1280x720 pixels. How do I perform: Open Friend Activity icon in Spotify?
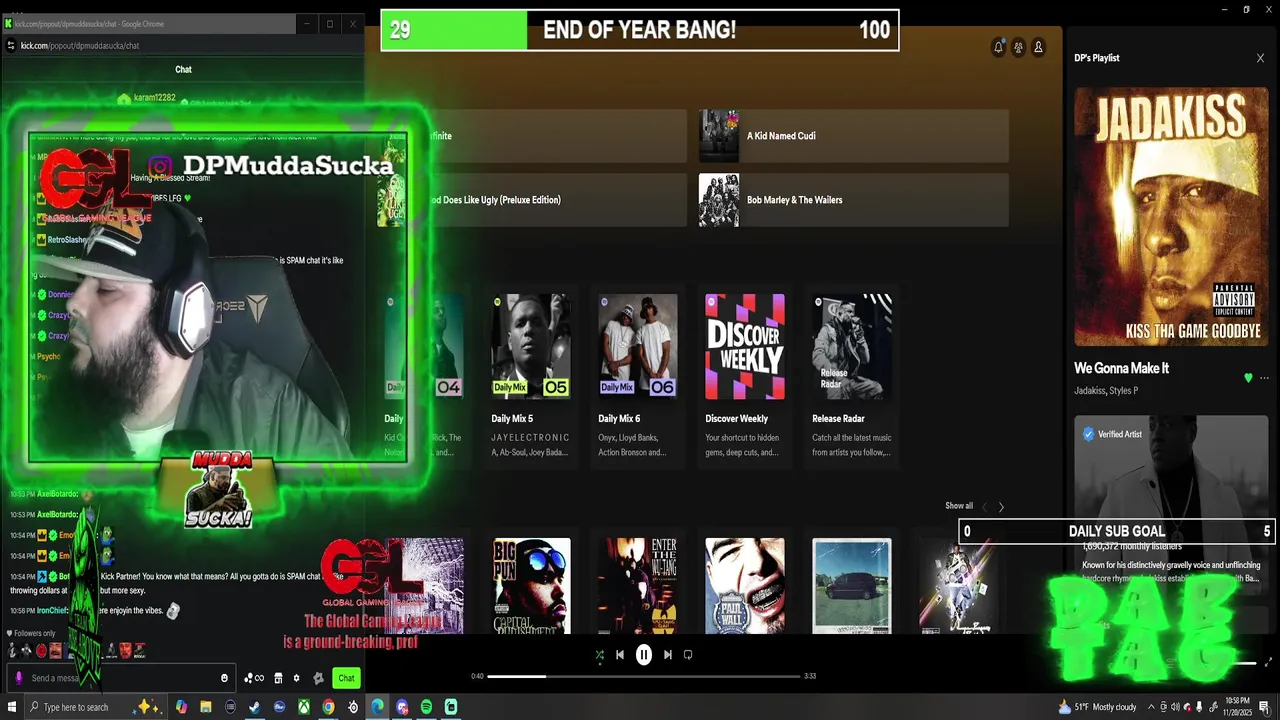[x=1018, y=47]
